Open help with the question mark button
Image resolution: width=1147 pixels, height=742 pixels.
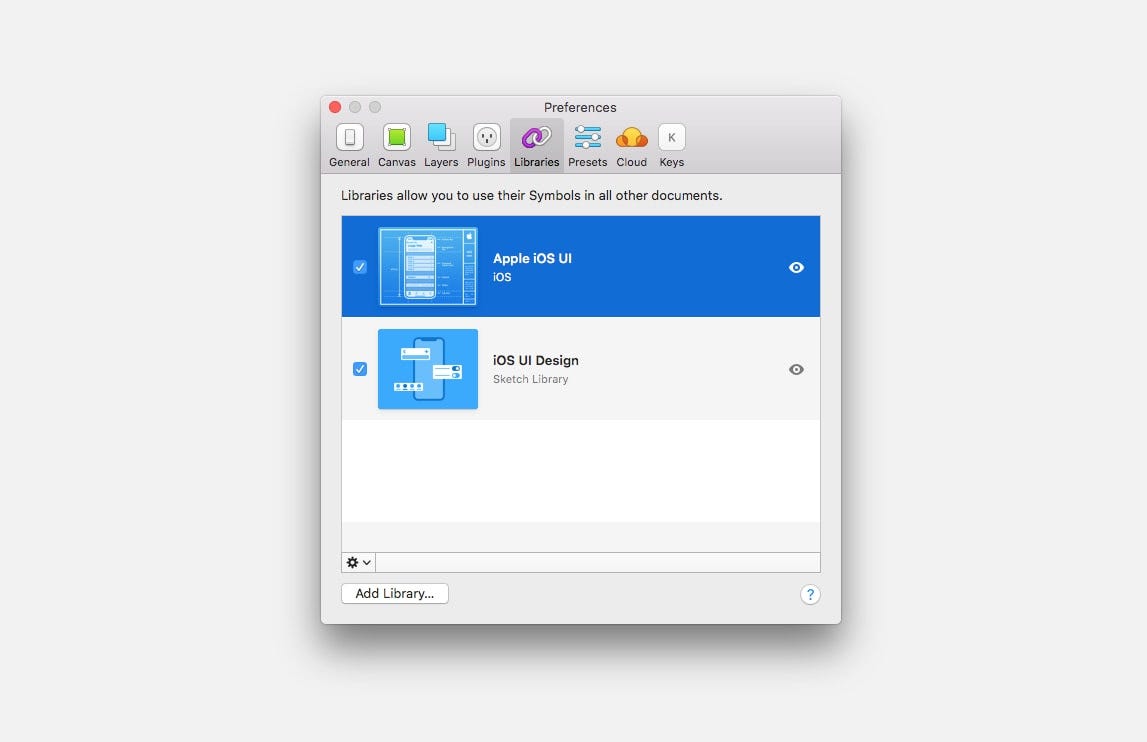(810, 594)
